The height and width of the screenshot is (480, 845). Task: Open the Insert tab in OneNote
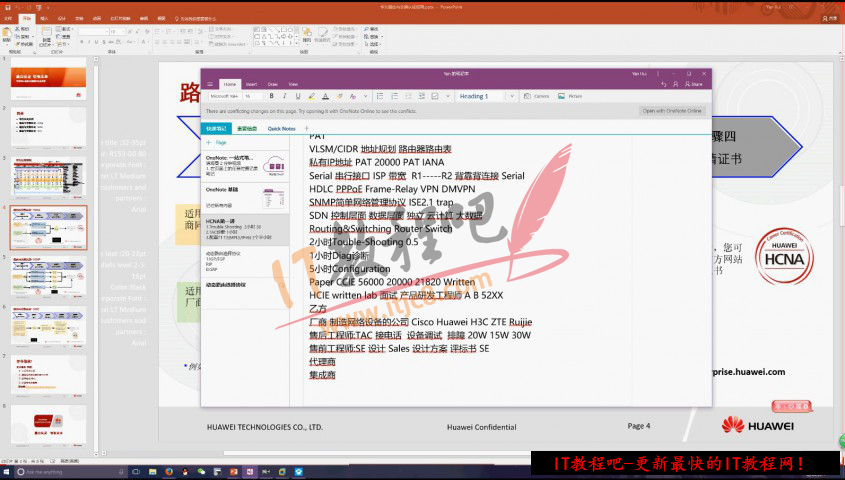pos(251,84)
